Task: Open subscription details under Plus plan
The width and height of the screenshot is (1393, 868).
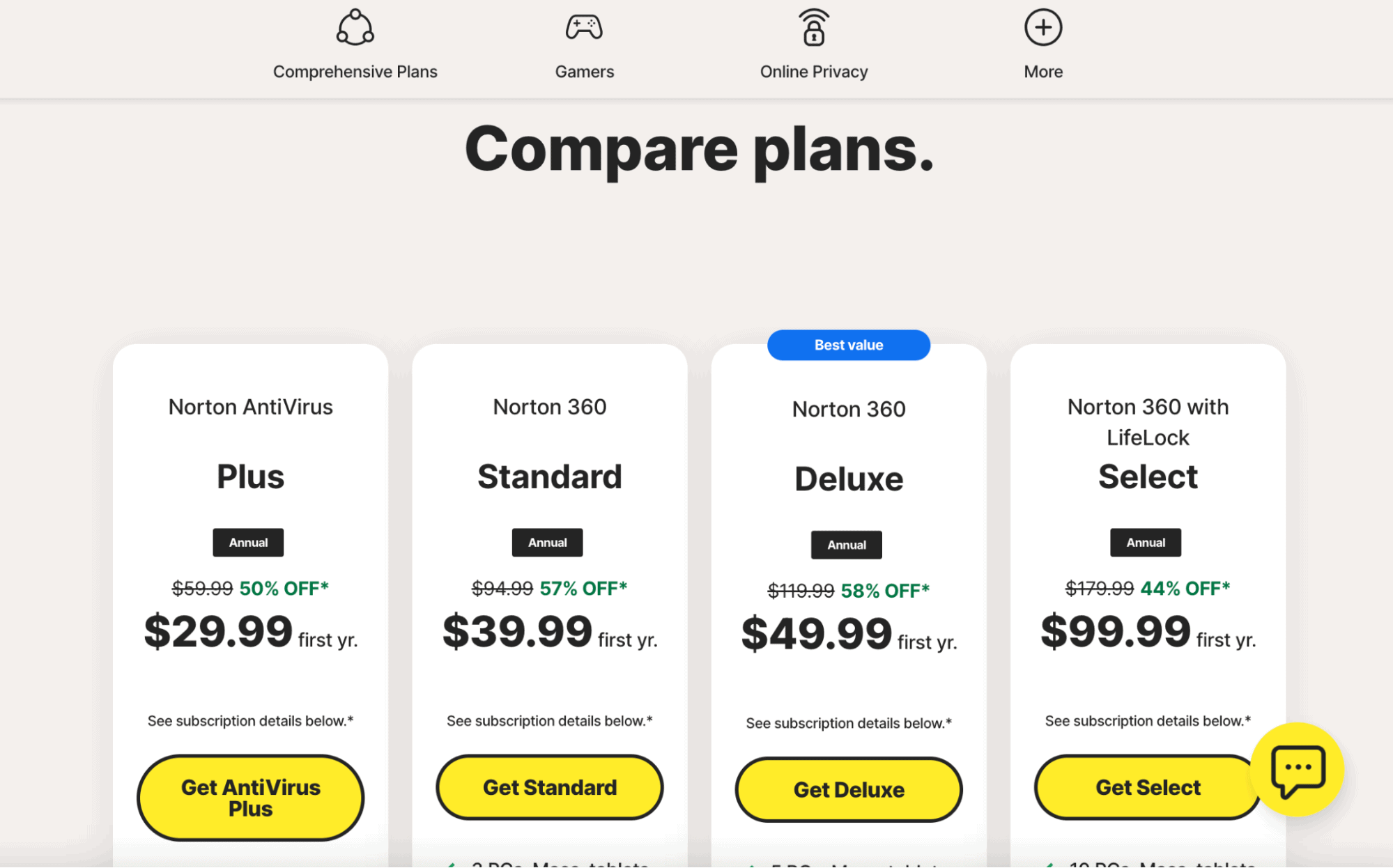Action: (x=249, y=721)
